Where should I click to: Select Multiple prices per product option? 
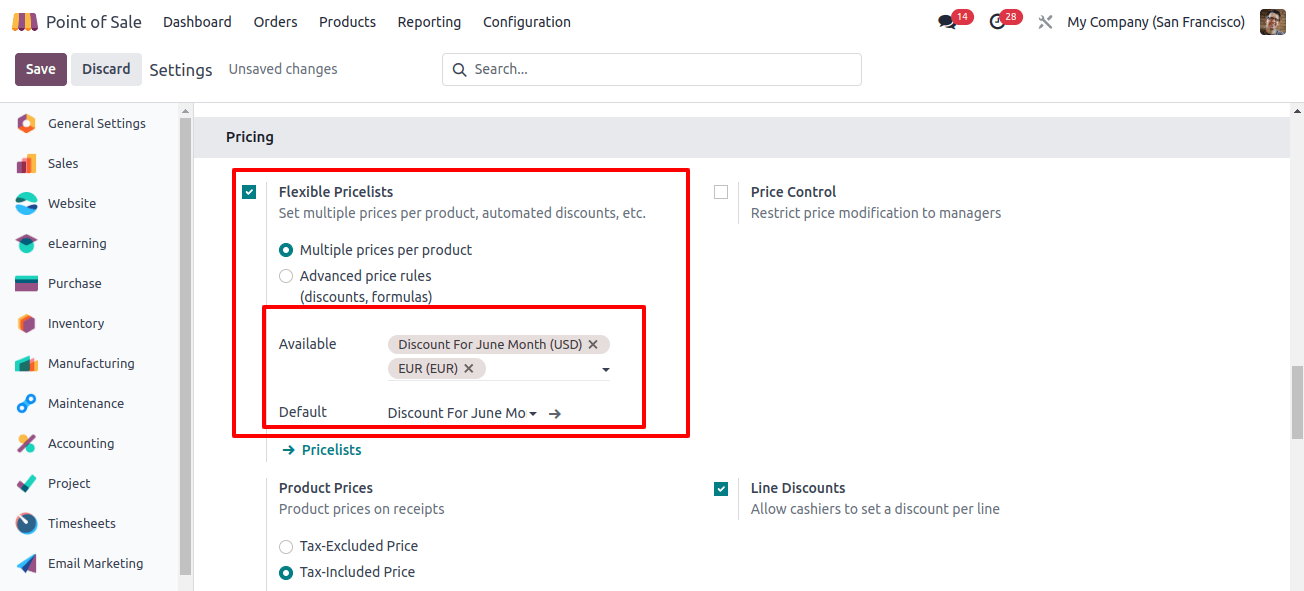click(286, 250)
